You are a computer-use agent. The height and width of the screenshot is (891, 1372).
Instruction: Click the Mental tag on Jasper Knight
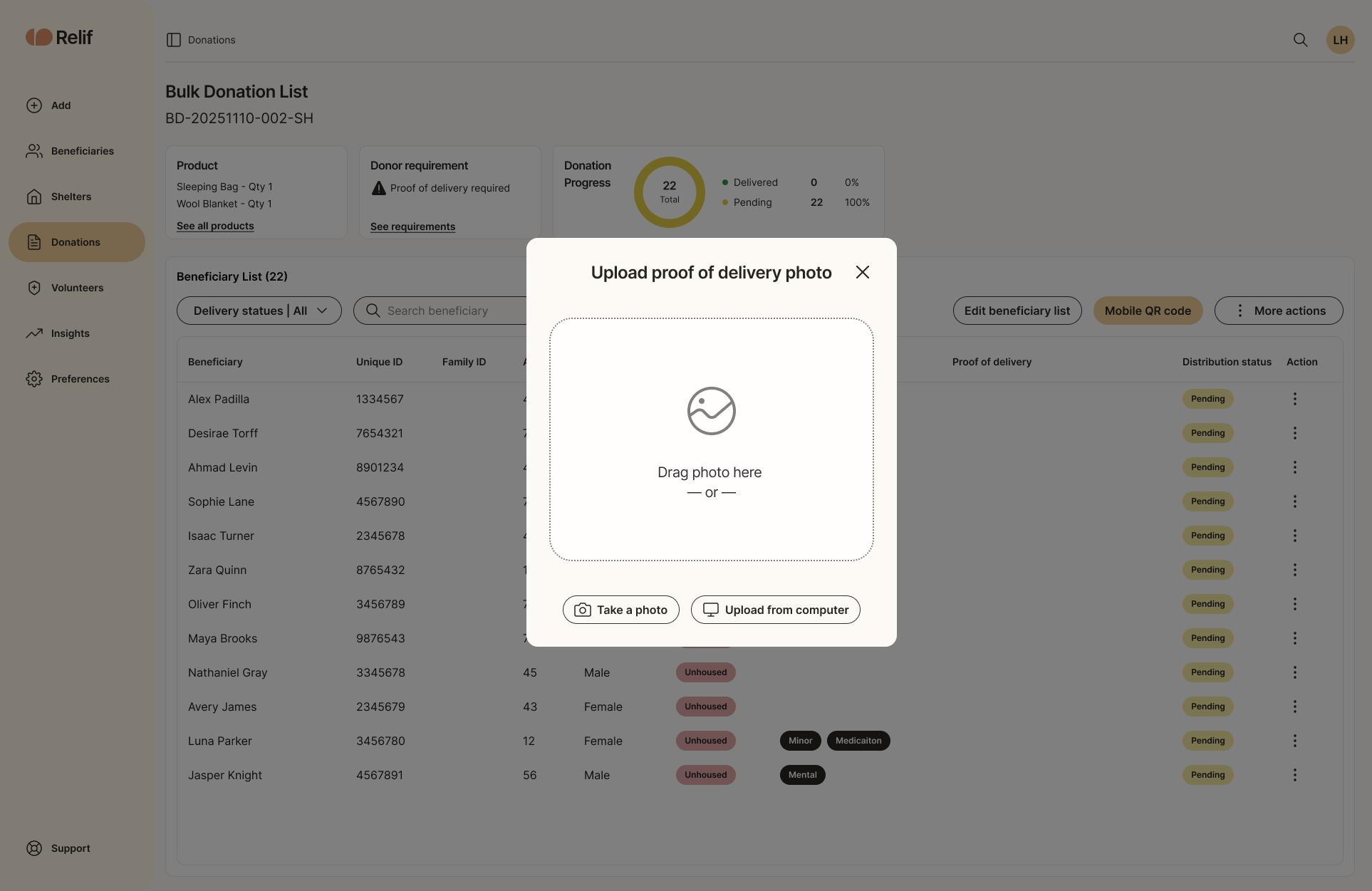802,775
